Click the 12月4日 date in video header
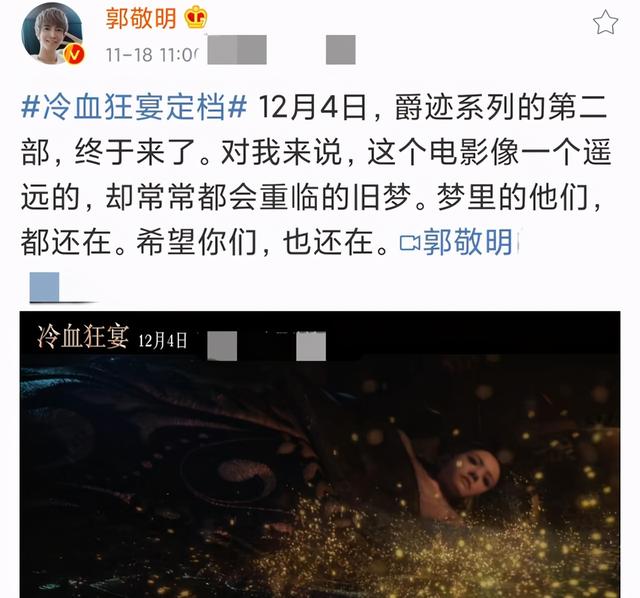 point(162,340)
